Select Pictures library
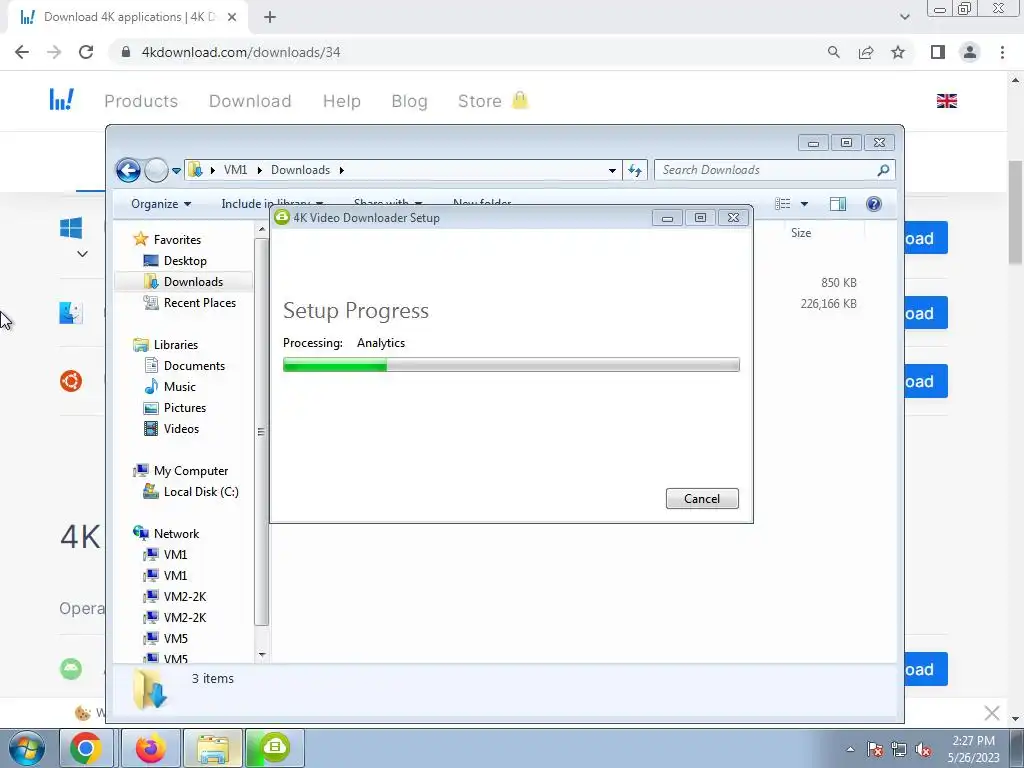The height and width of the screenshot is (768, 1024). (185, 408)
